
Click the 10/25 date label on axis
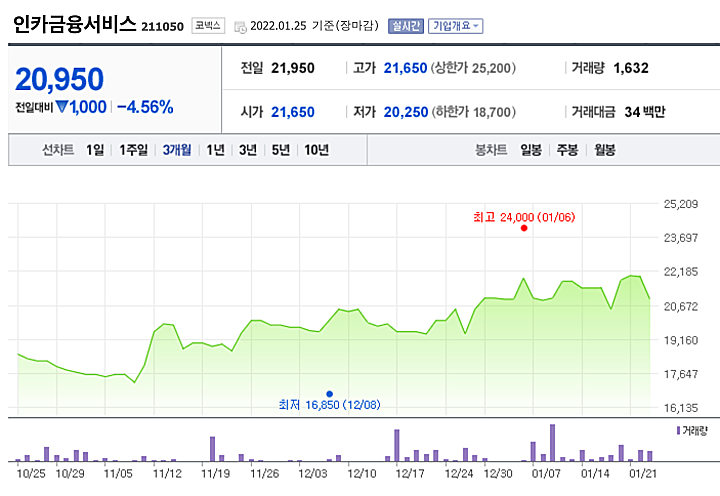point(31,473)
